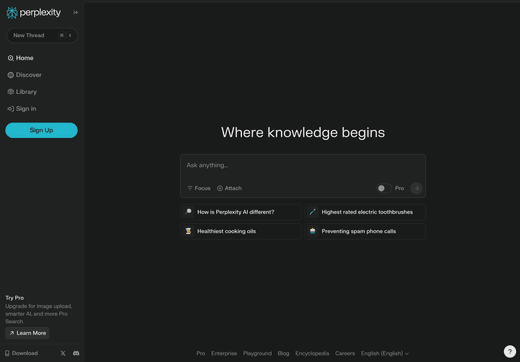This screenshot has height=362, width=520.
Task: Click the help question mark button
Action: tap(510, 351)
